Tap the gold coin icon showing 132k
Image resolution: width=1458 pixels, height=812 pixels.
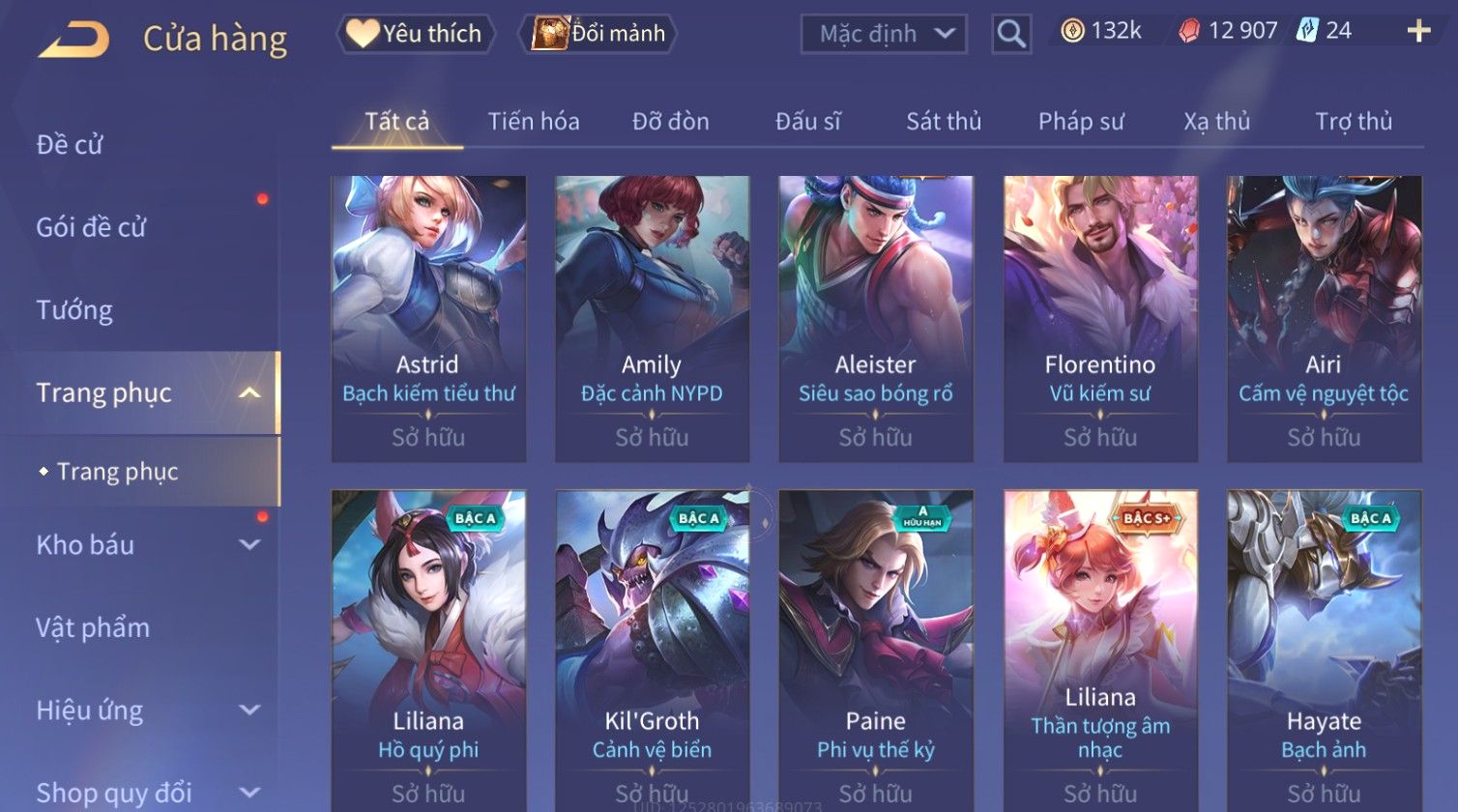click(x=1072, y=31)
